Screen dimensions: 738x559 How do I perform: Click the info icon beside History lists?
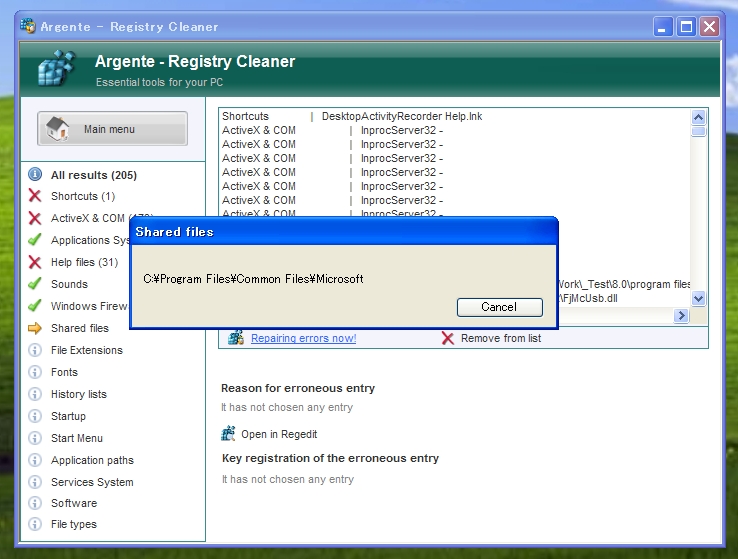pyautogui.click(x=35, y=394)
